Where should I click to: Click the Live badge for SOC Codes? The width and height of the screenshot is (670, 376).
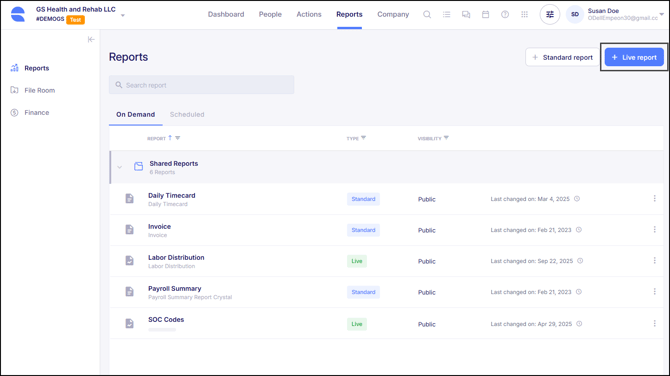(x=357, y=324)
